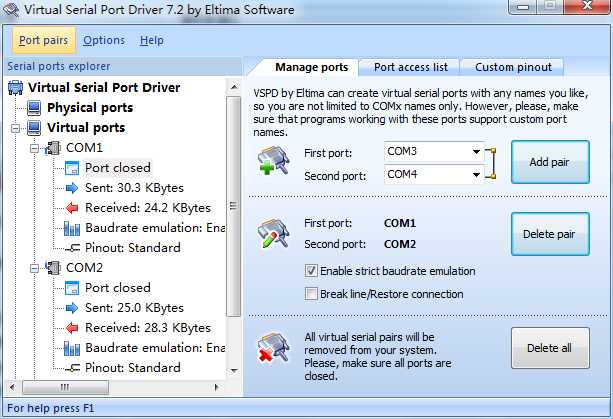Click the Pinout icon under COM2
This screenshot has width=613, height=419.
(72, 368)
